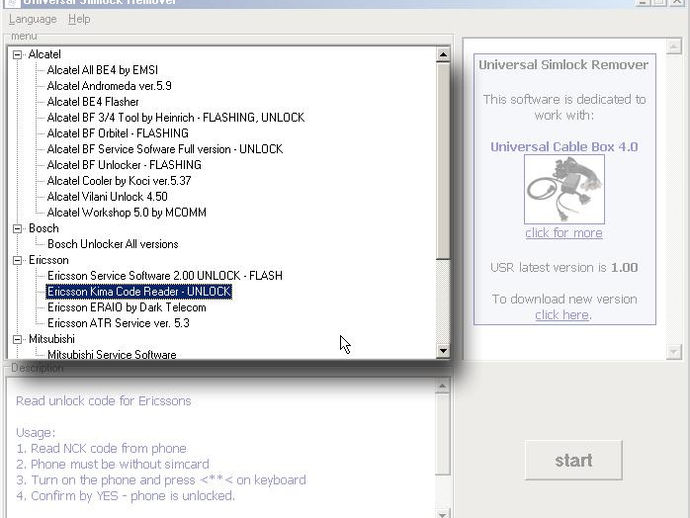
Task: Select Ericsson ERAIO by Dark Telecom
Action: [x=127, y=308]
